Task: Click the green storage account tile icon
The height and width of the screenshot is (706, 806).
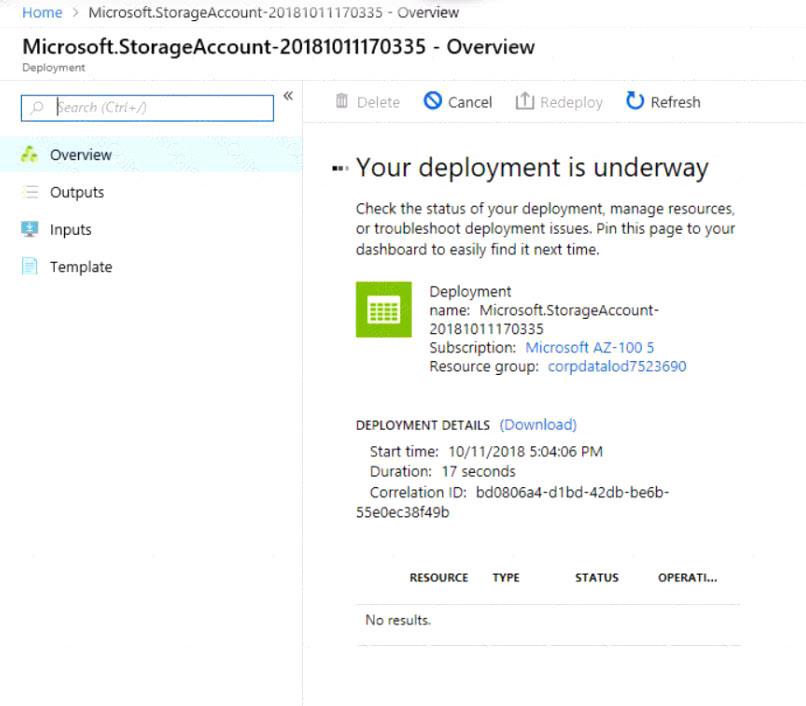Action: (383, 310)
